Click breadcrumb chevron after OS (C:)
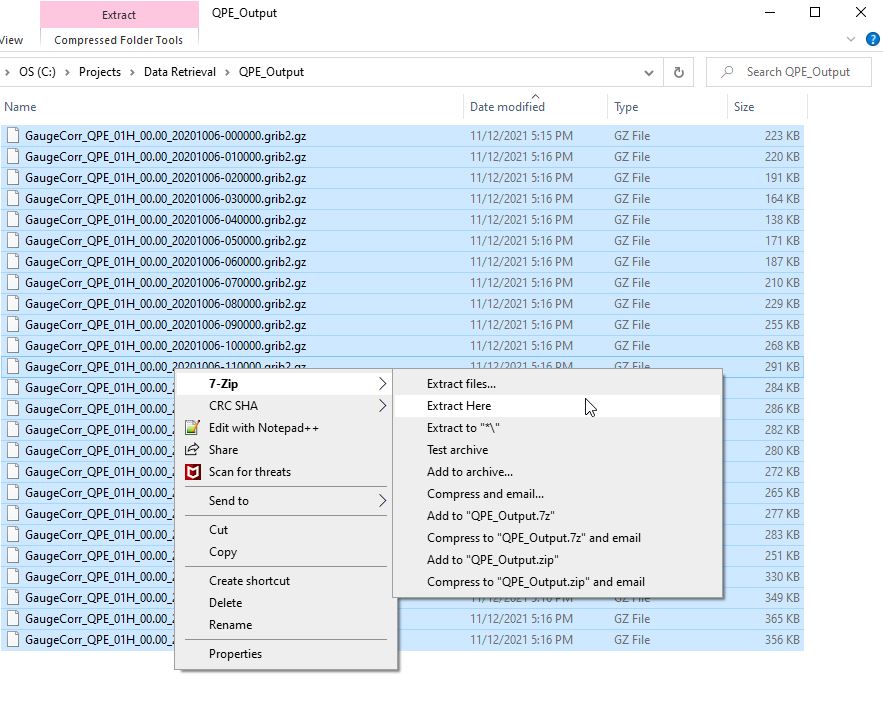 [x=67, y=72]
